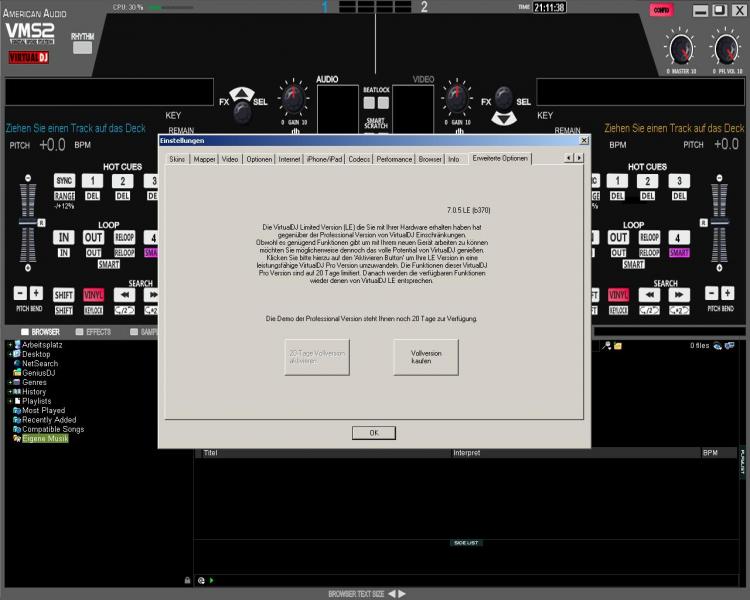750x600 pixels.
Task: Click yellow folder icon in browser toolbar
Action: [618, 345]
